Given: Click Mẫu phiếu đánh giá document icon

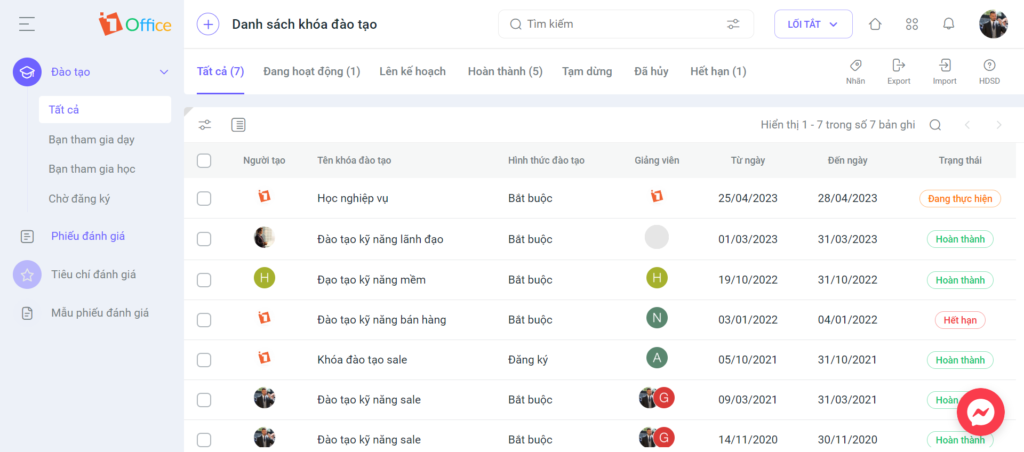Looking at the screenshot, I should tap(27, 314).
